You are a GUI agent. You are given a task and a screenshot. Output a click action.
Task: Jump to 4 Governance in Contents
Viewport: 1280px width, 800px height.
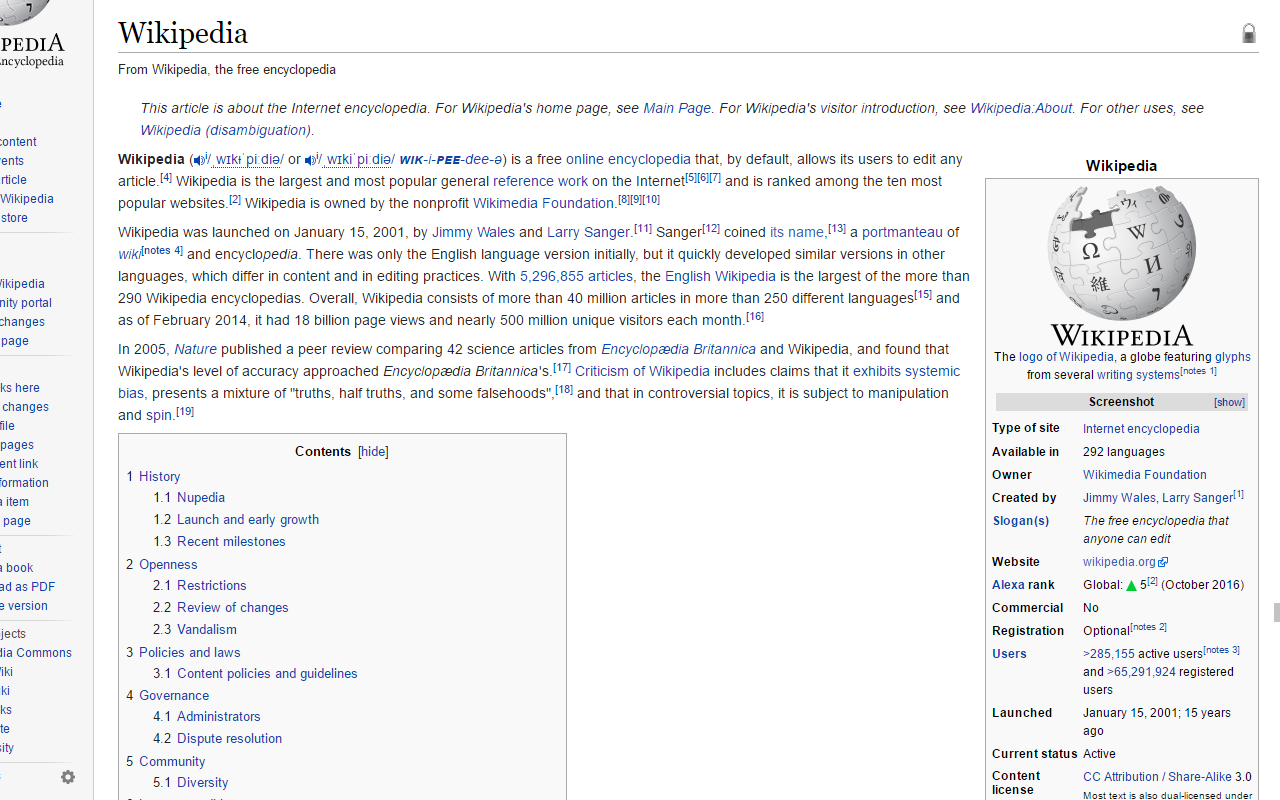(x=168, y=695)
